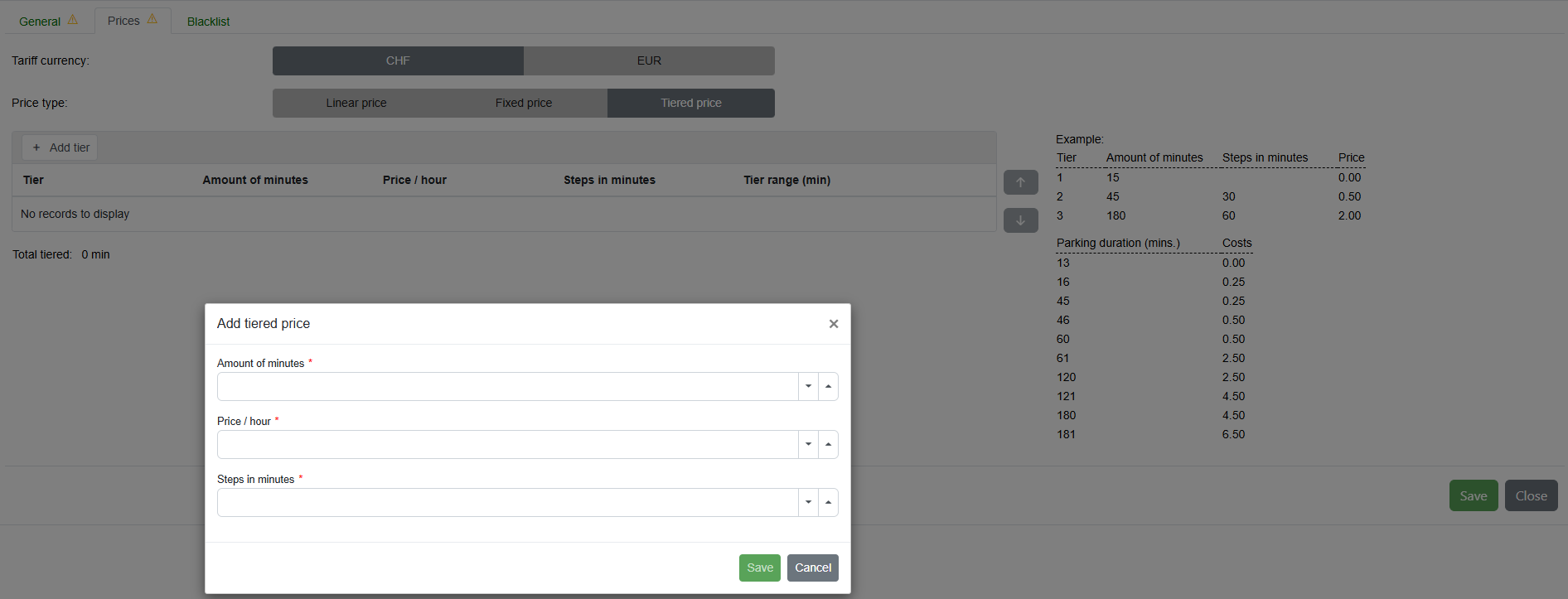1568x599 pixels.
Task: Click example Costs header
Action: pyautogui.click(x=1236, y=243)
